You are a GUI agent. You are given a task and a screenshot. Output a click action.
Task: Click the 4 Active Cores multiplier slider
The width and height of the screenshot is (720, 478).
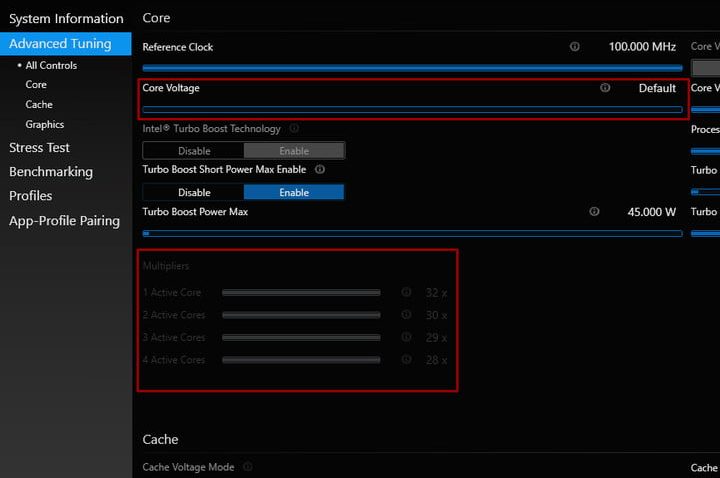point(301,360)
